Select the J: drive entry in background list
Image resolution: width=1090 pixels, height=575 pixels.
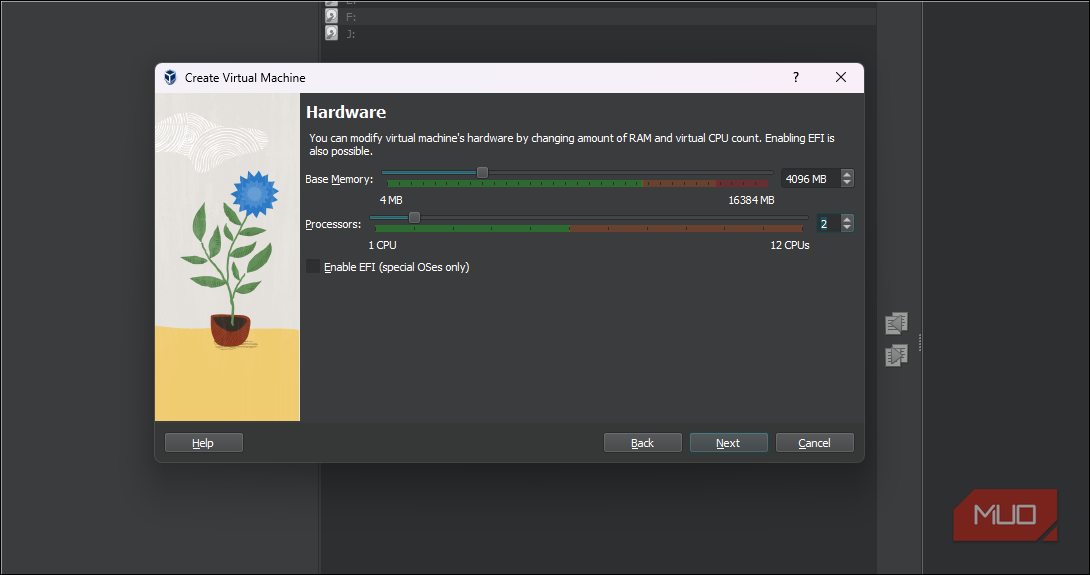[x=601, y=33]
